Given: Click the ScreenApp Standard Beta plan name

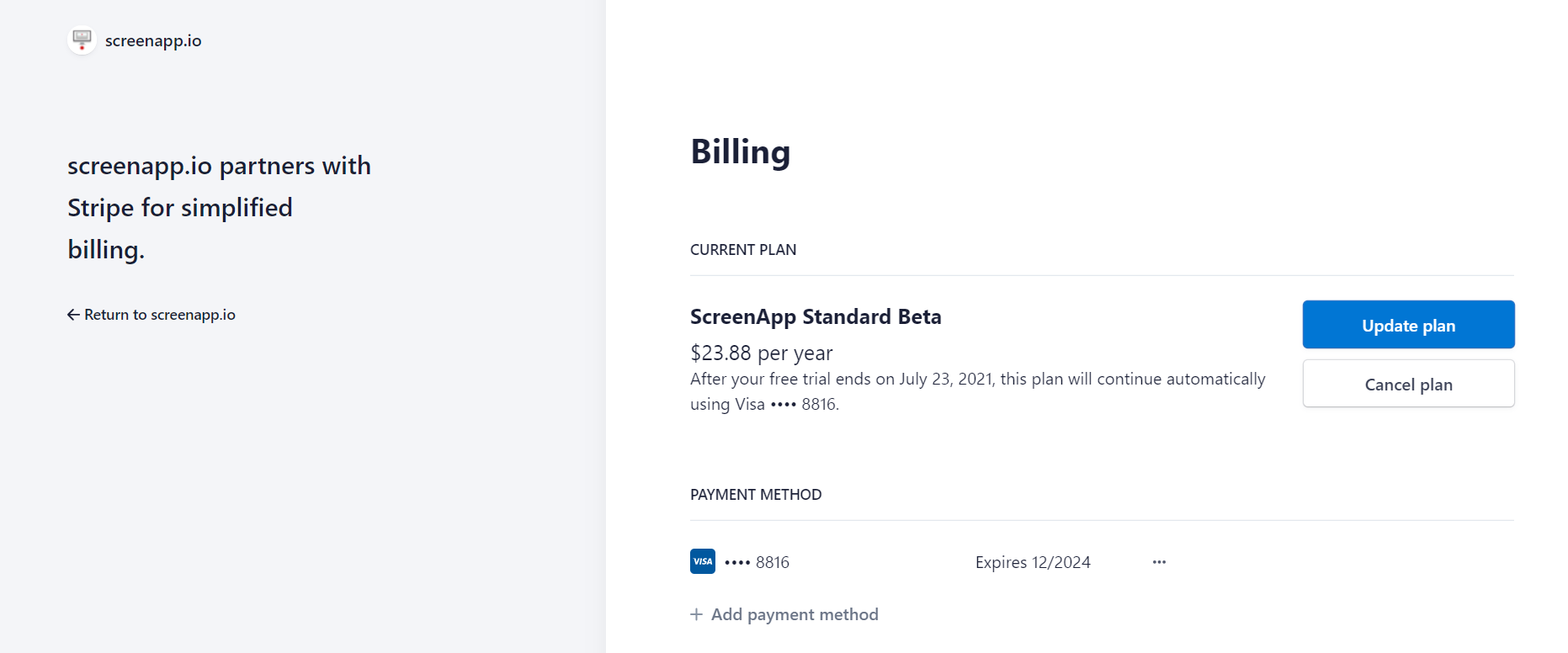Looking at the screenshot, I should 815,317.
